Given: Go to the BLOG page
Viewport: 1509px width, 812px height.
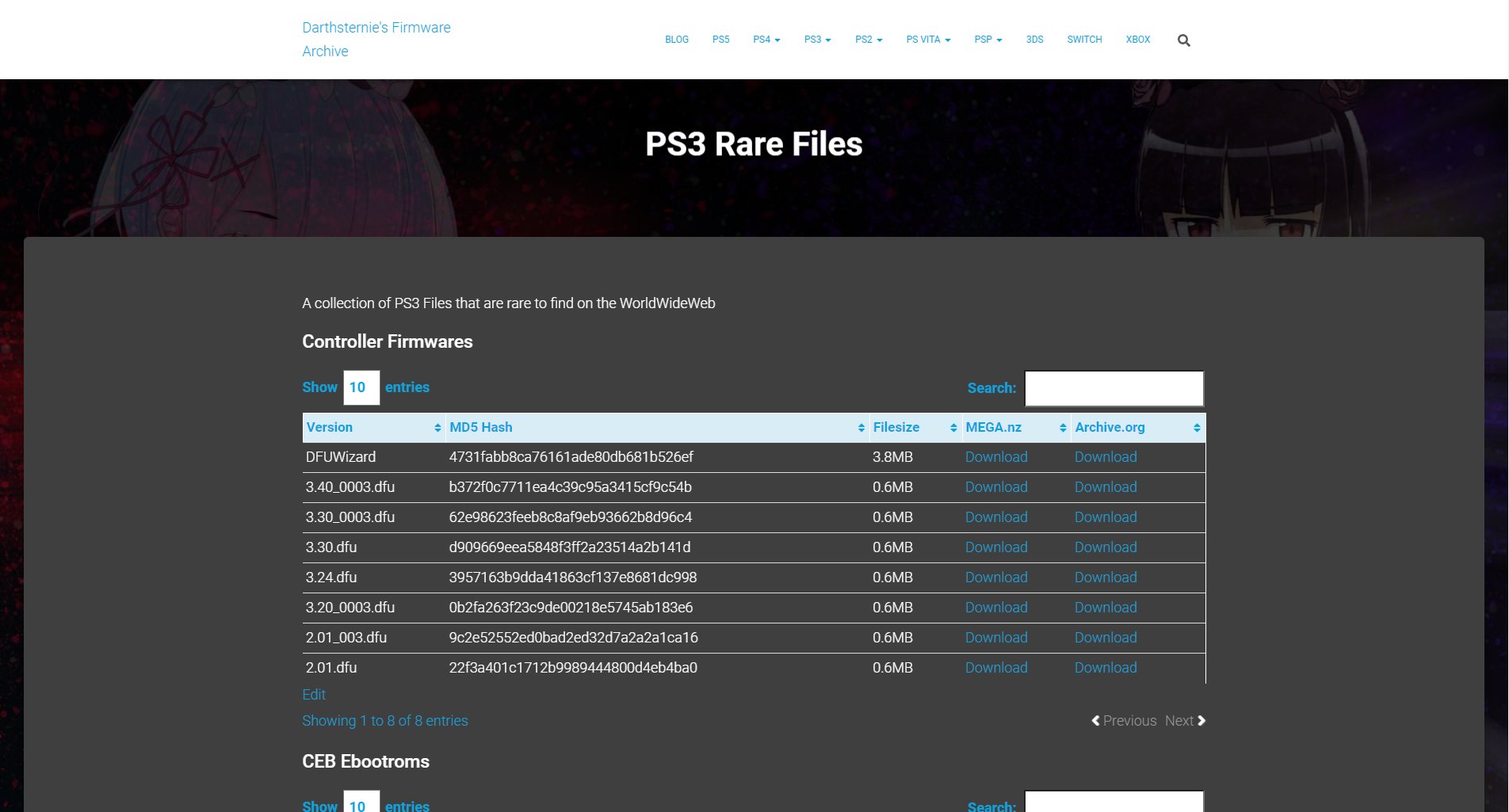Looking at the screenshot, I should [x=677, y=40].
